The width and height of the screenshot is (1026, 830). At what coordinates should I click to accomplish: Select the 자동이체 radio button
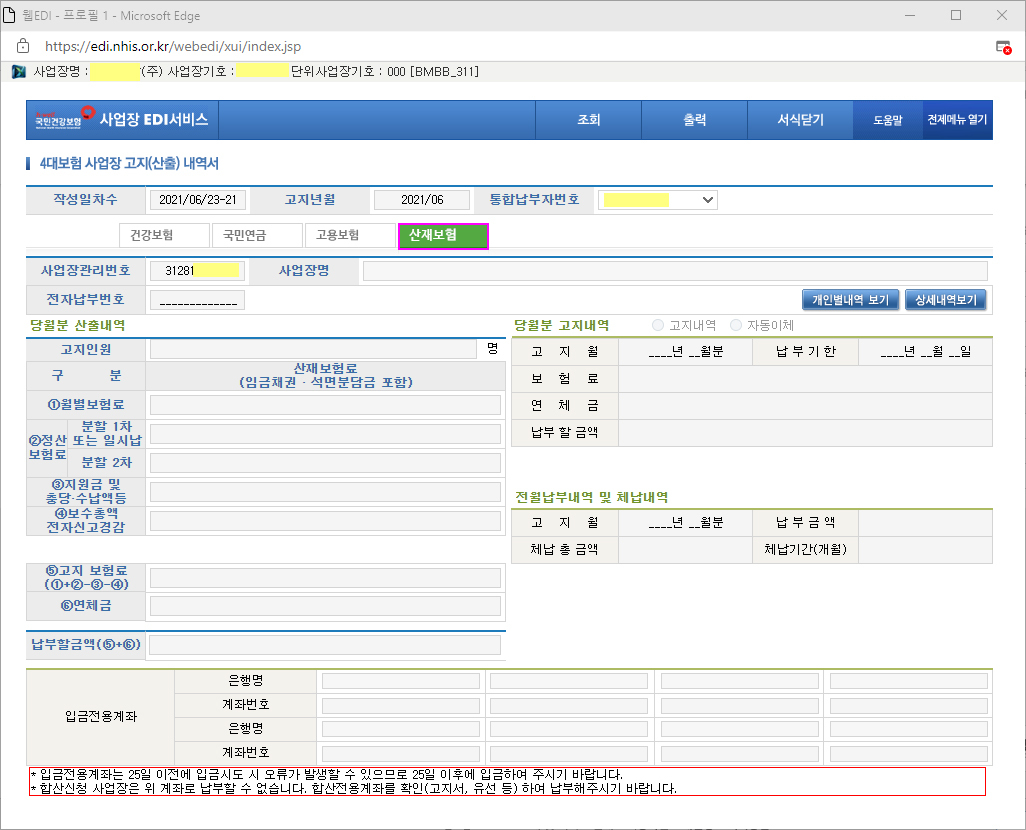point(736,325)
